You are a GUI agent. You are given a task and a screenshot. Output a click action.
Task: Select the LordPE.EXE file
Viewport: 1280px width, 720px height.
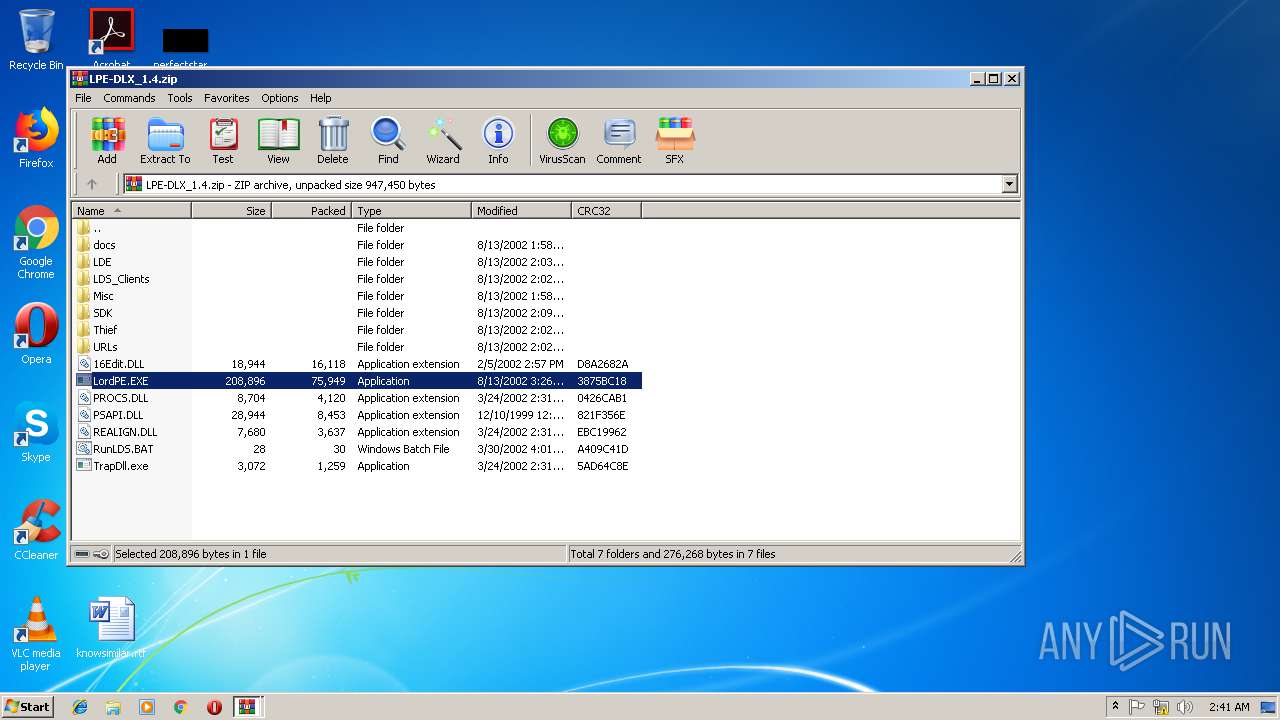(358, 381)
